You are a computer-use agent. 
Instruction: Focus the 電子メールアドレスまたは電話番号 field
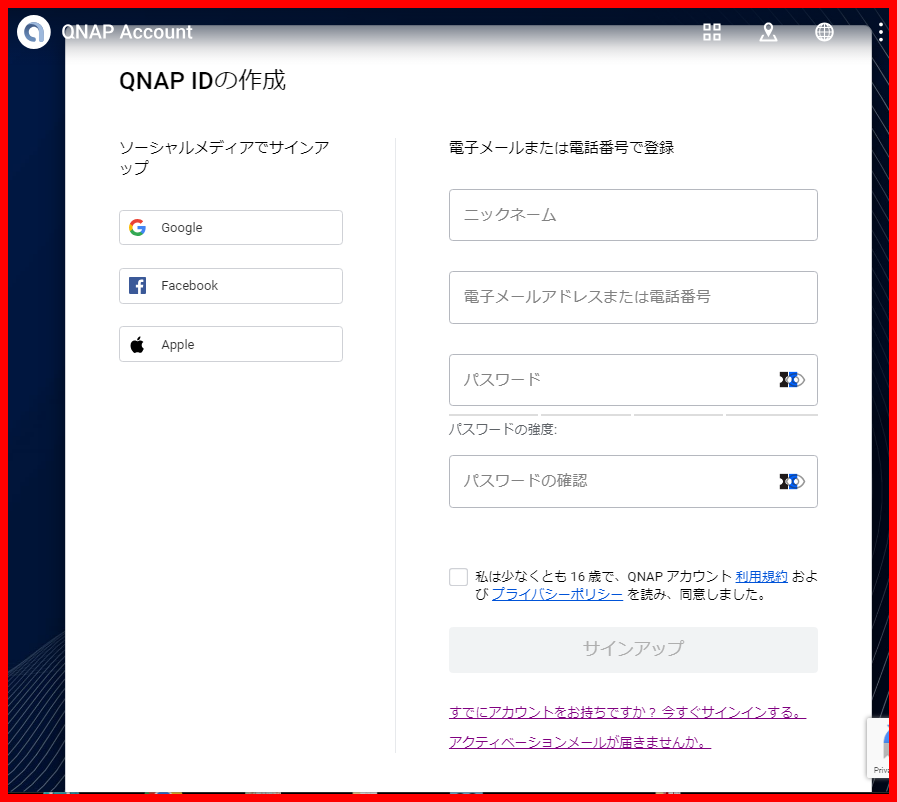click(x=633, y=297)
